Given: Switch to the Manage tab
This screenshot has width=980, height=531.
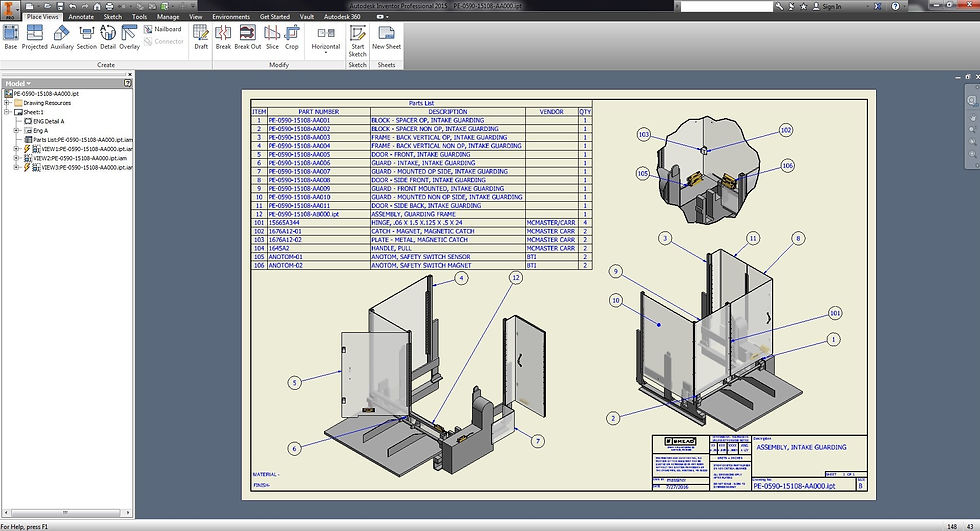Looking at the screenshot, I should [x=168, y=17].
